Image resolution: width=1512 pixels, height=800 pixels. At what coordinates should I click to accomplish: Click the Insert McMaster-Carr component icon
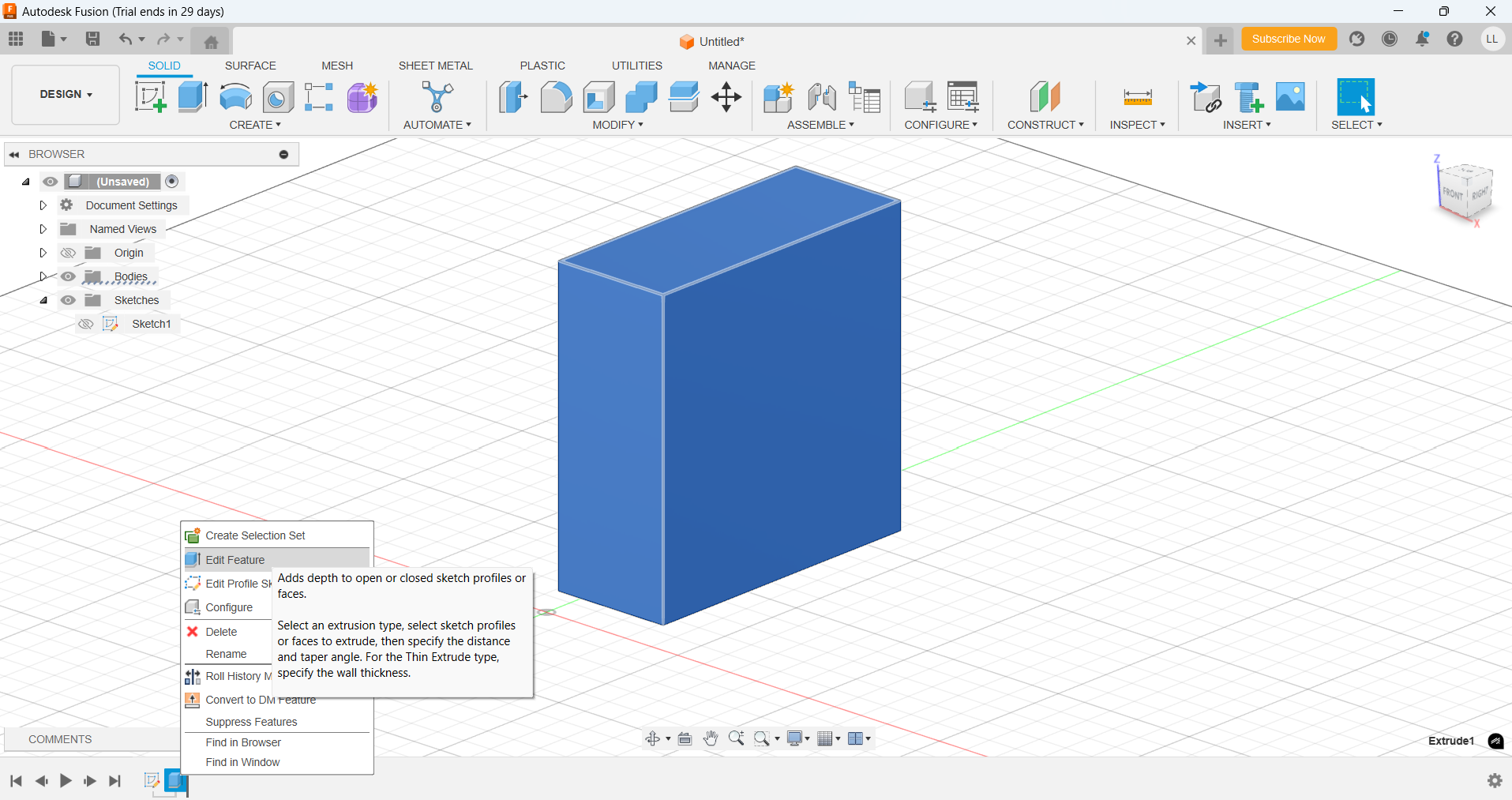1248,97
